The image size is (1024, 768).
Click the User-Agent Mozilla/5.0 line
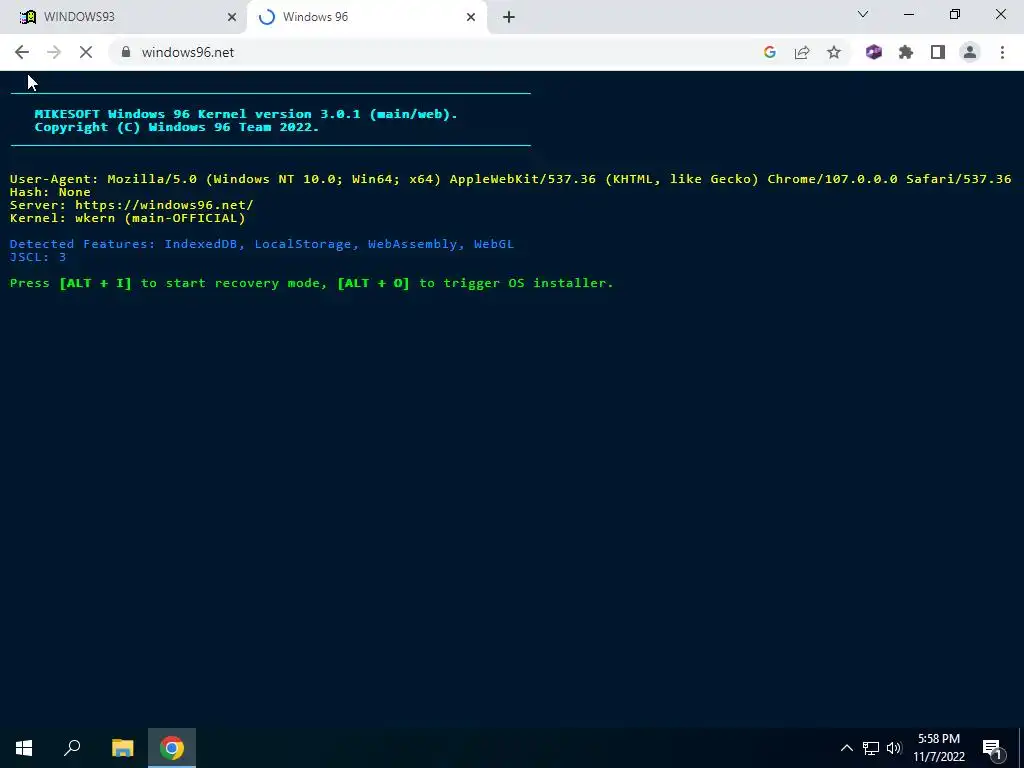[510, 178]
